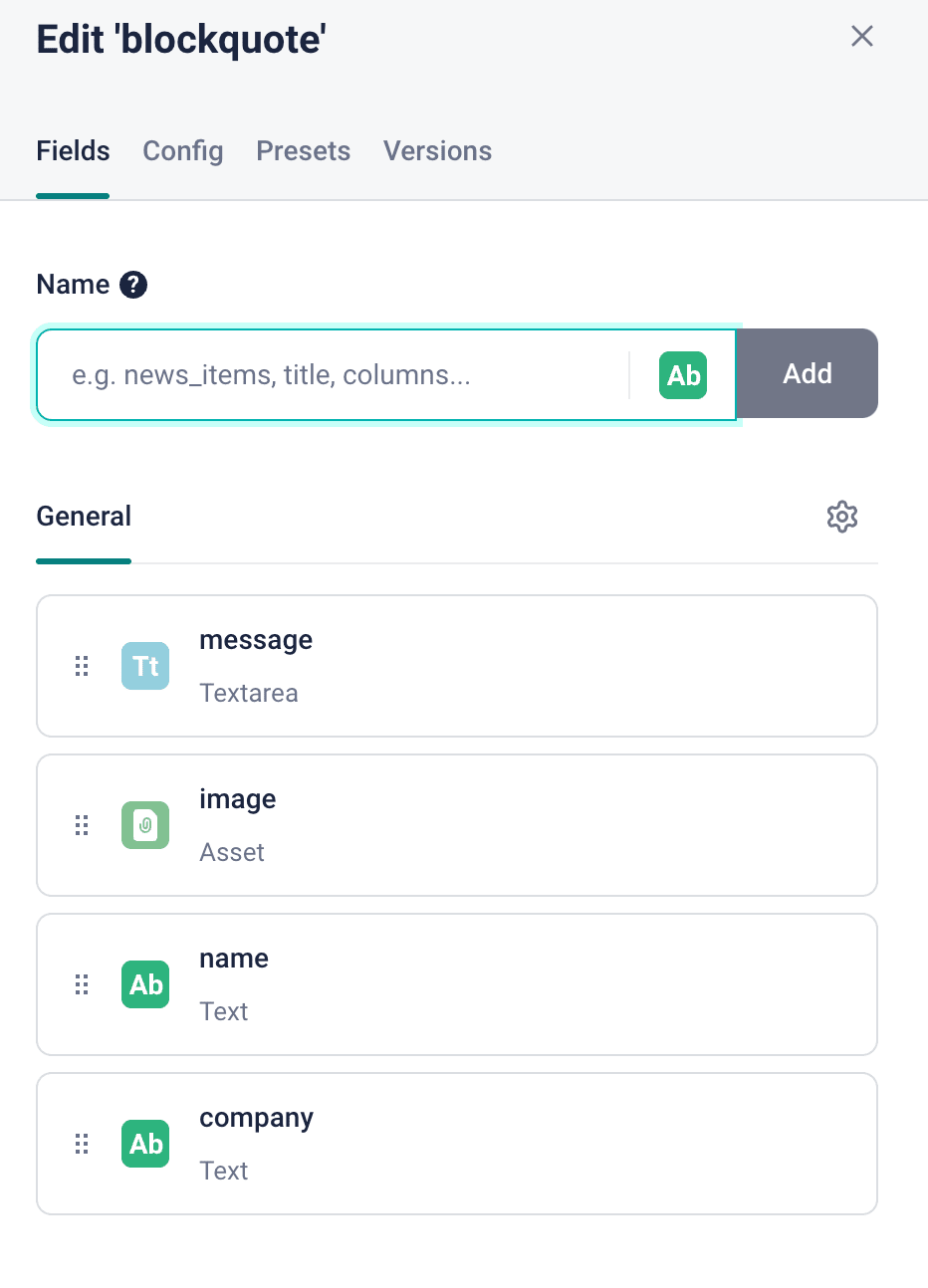Screen dimensions: 928x1288
Task: Click the image field Asset icon
Action: (x=145, y=825)
